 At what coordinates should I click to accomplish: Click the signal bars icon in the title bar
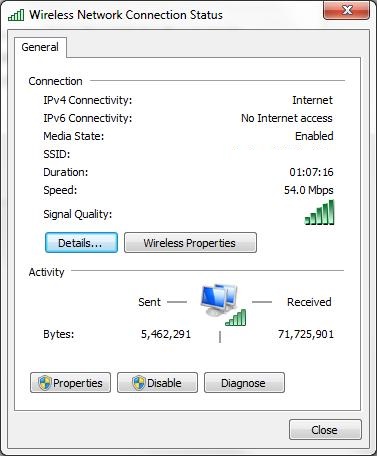pyautogui.click(x=16, y=15)
